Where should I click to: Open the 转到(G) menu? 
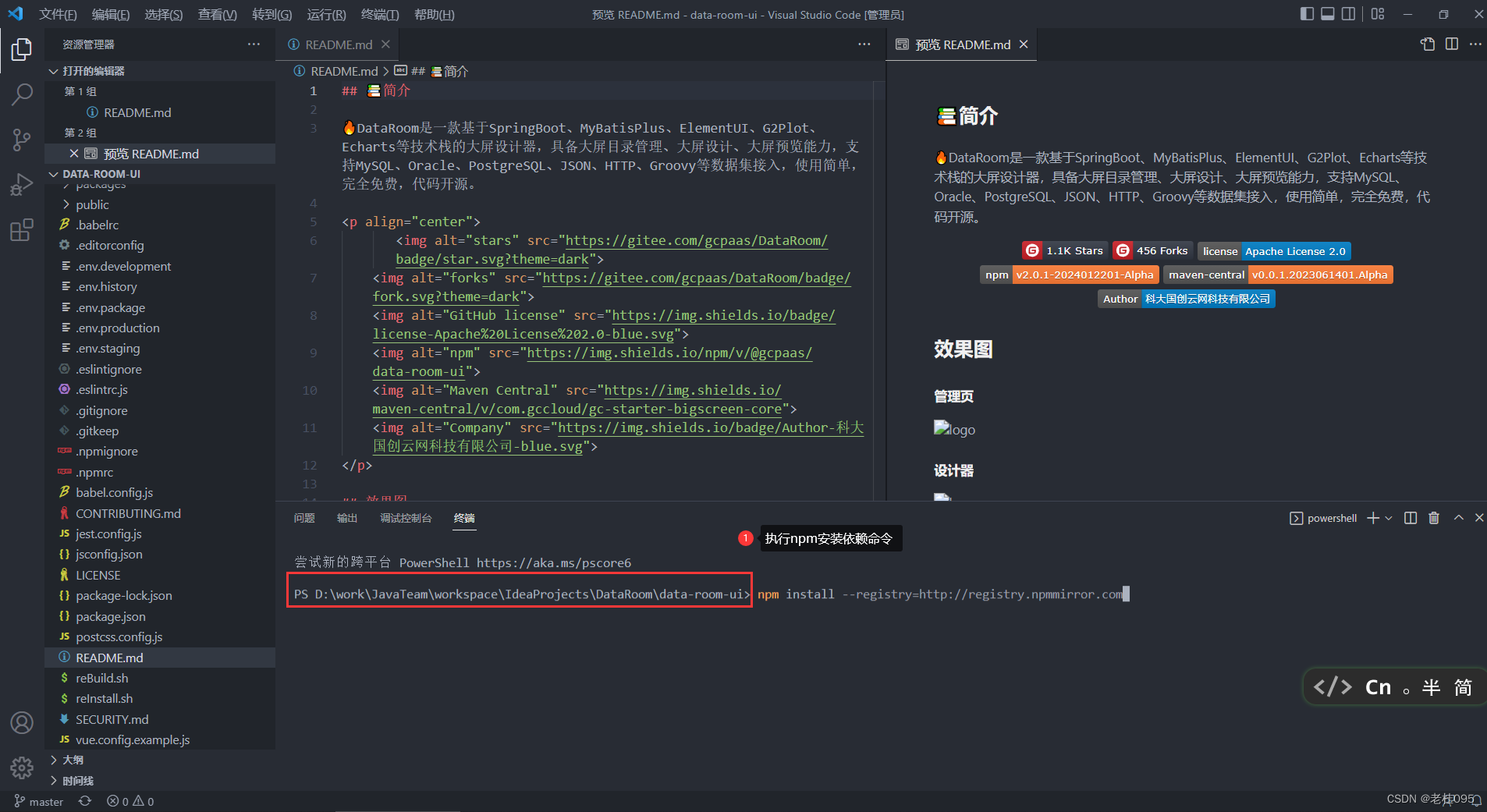(272, 14)
